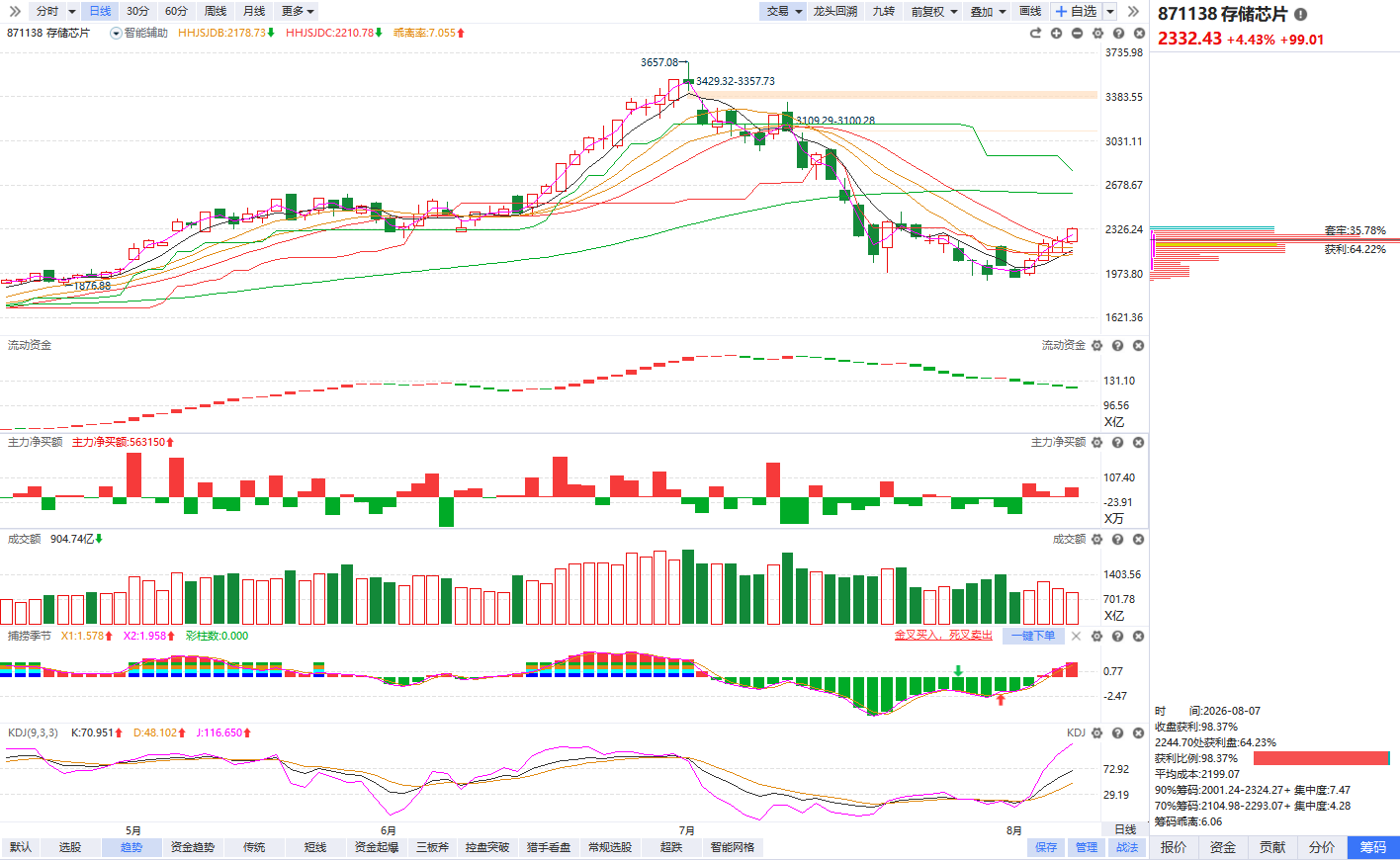Click the redo arrow icon above main chart

point(1035,34)
